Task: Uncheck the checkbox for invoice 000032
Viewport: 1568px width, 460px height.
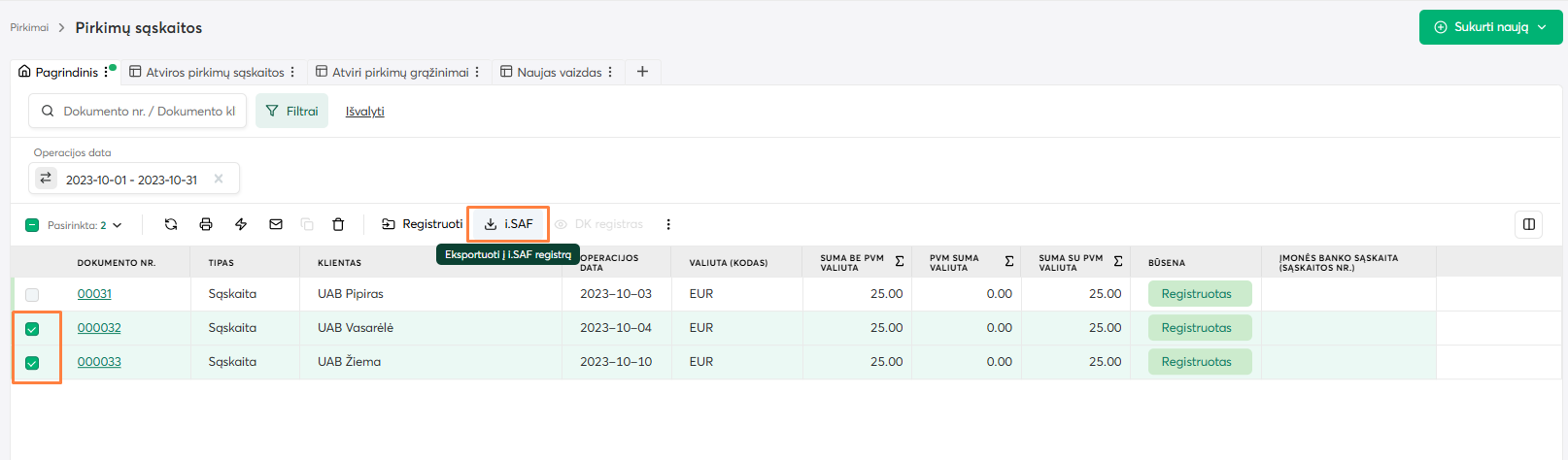Action: (32, 329)
